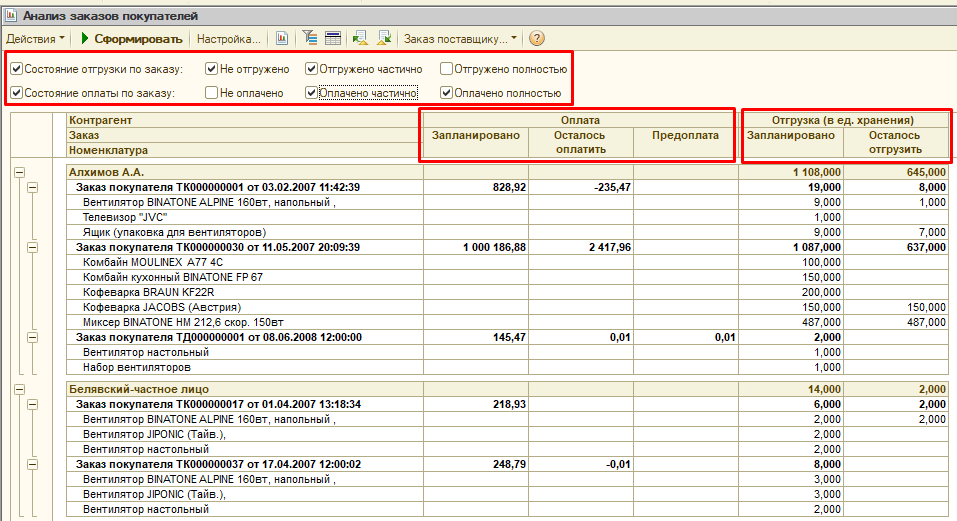Uncheck the Не отгружено checkbox

(212, 69)
